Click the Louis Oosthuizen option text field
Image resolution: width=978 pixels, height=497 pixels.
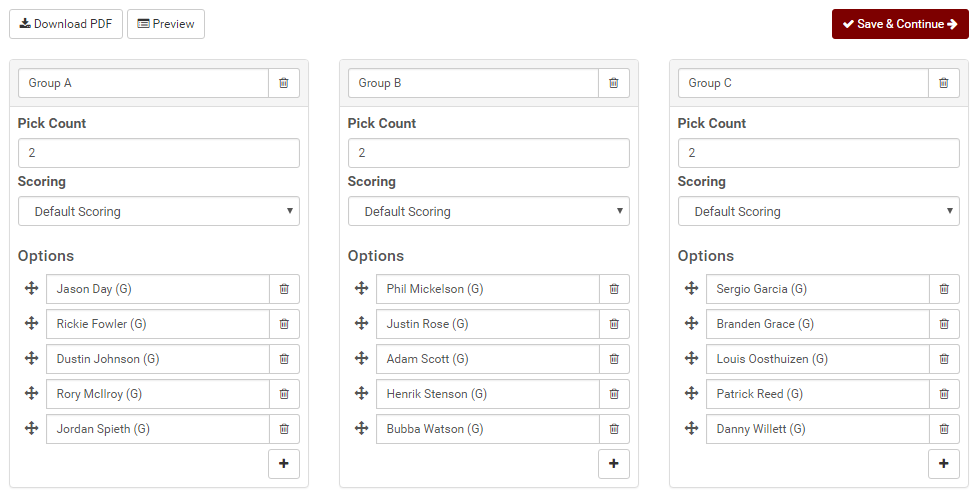click(818, 359)
